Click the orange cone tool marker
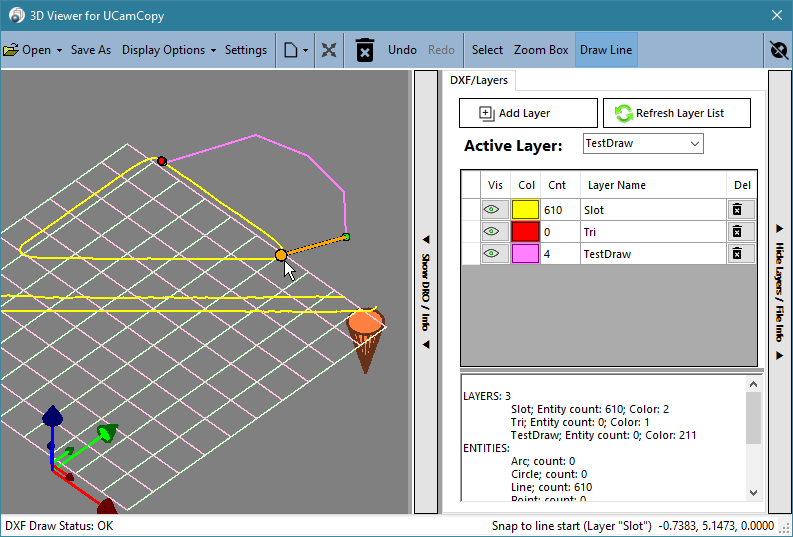This screenshot has width=793, height=537. coord(366,339)
